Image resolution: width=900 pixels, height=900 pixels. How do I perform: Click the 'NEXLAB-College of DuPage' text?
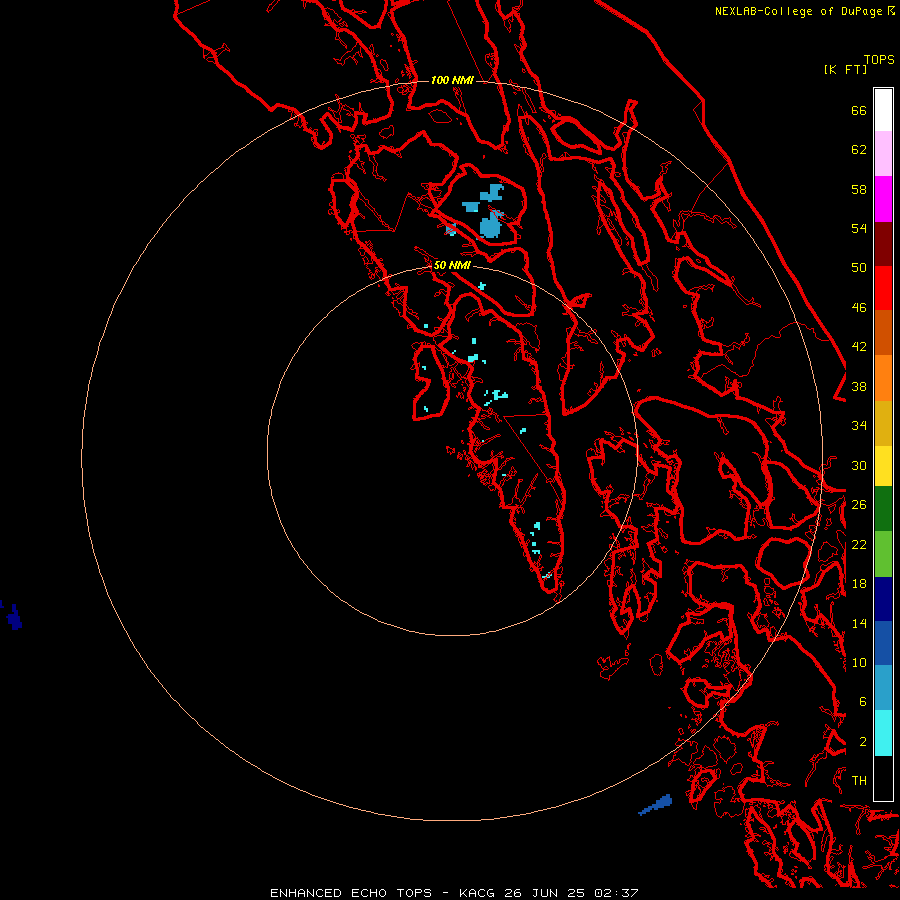click(800, 11)
